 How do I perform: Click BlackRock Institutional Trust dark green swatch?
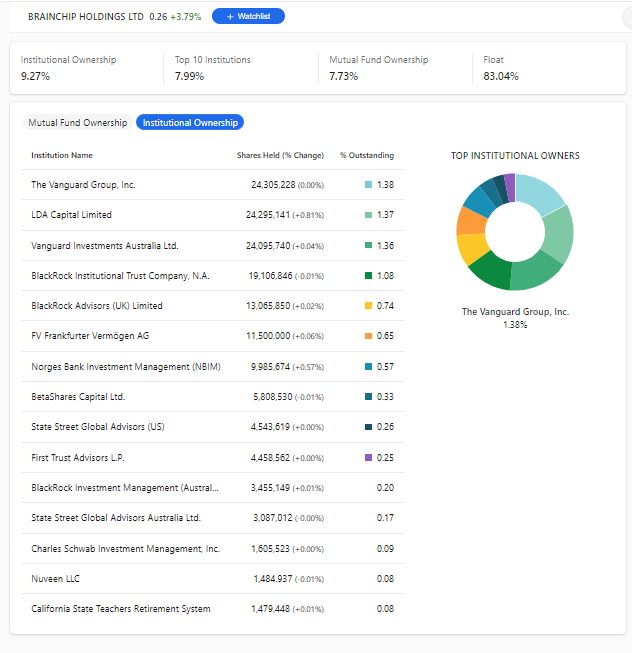pyautogui.click(x=368, y=275)
